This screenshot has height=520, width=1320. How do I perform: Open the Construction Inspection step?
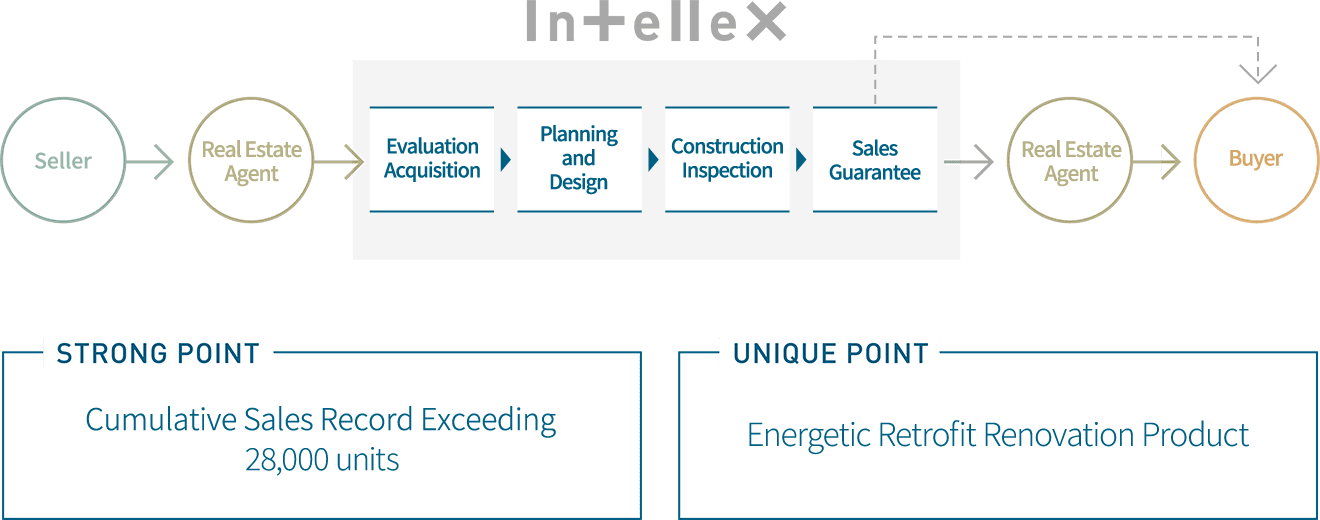pos(727,159)
